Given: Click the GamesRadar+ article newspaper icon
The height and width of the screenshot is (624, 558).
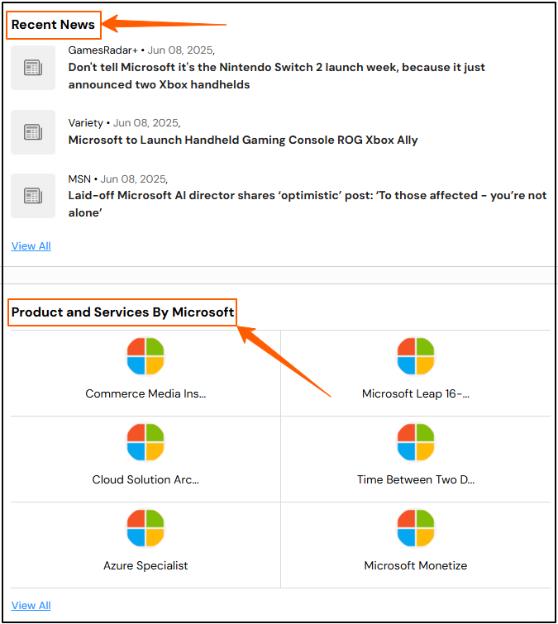Looking at the screenshot, I should tap(33, 68).
